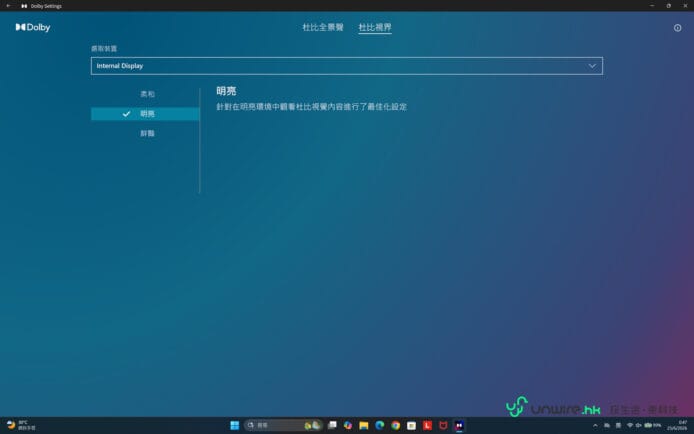
Task: Click the white square app in taskbar
Action: click(411, 425)
